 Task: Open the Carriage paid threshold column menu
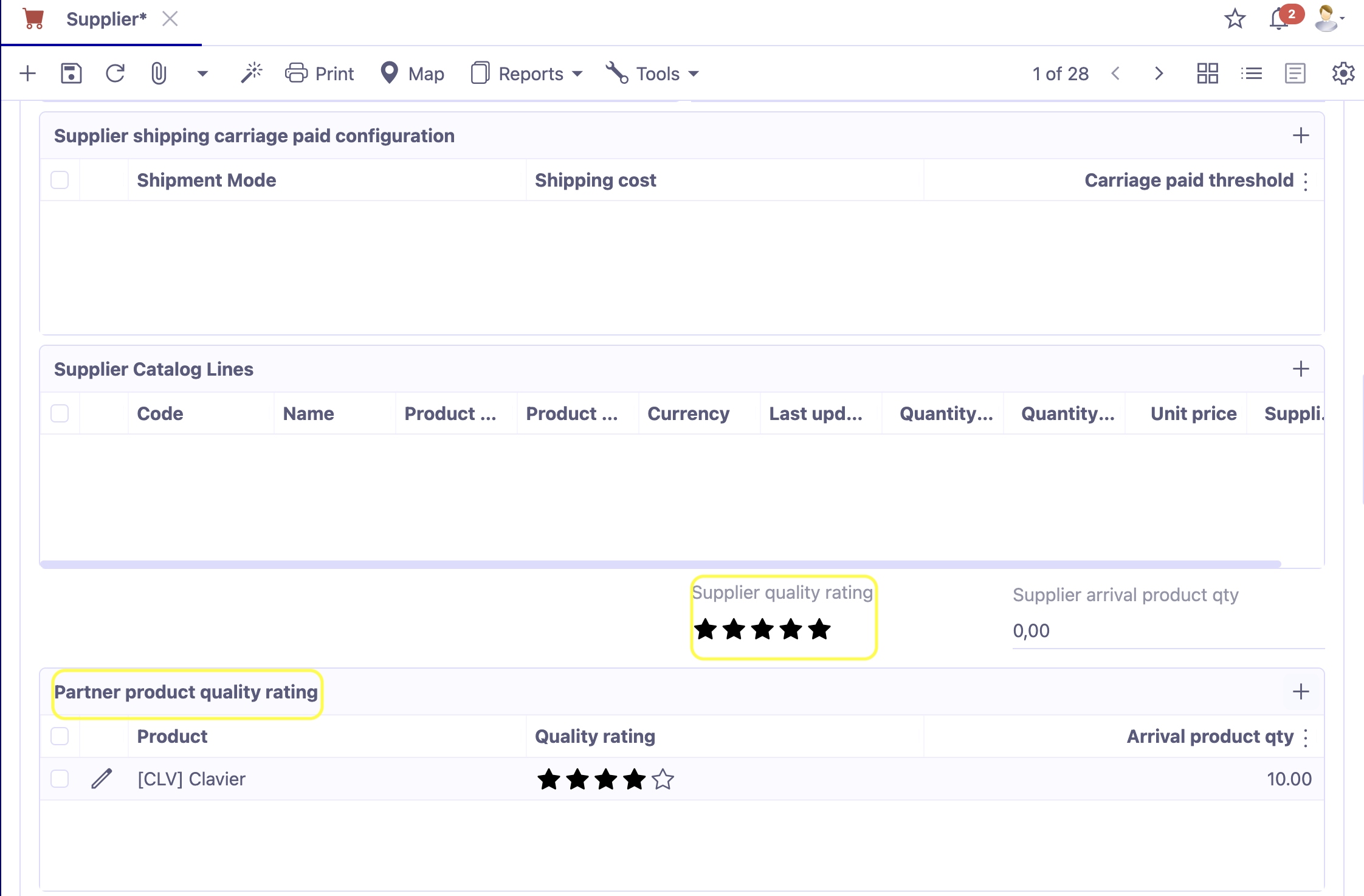(x=1306, y=180)
